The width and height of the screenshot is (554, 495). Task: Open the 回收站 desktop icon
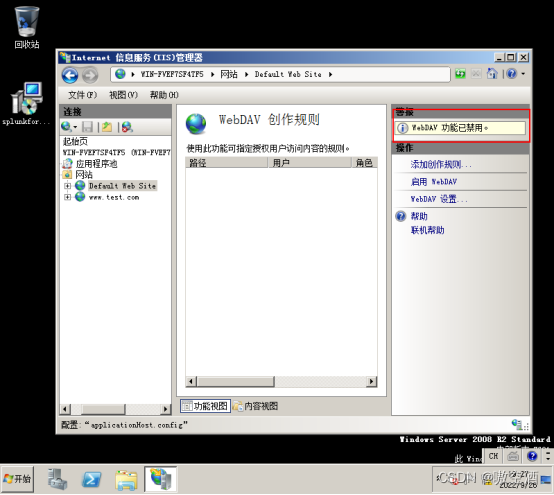(26, 28)
